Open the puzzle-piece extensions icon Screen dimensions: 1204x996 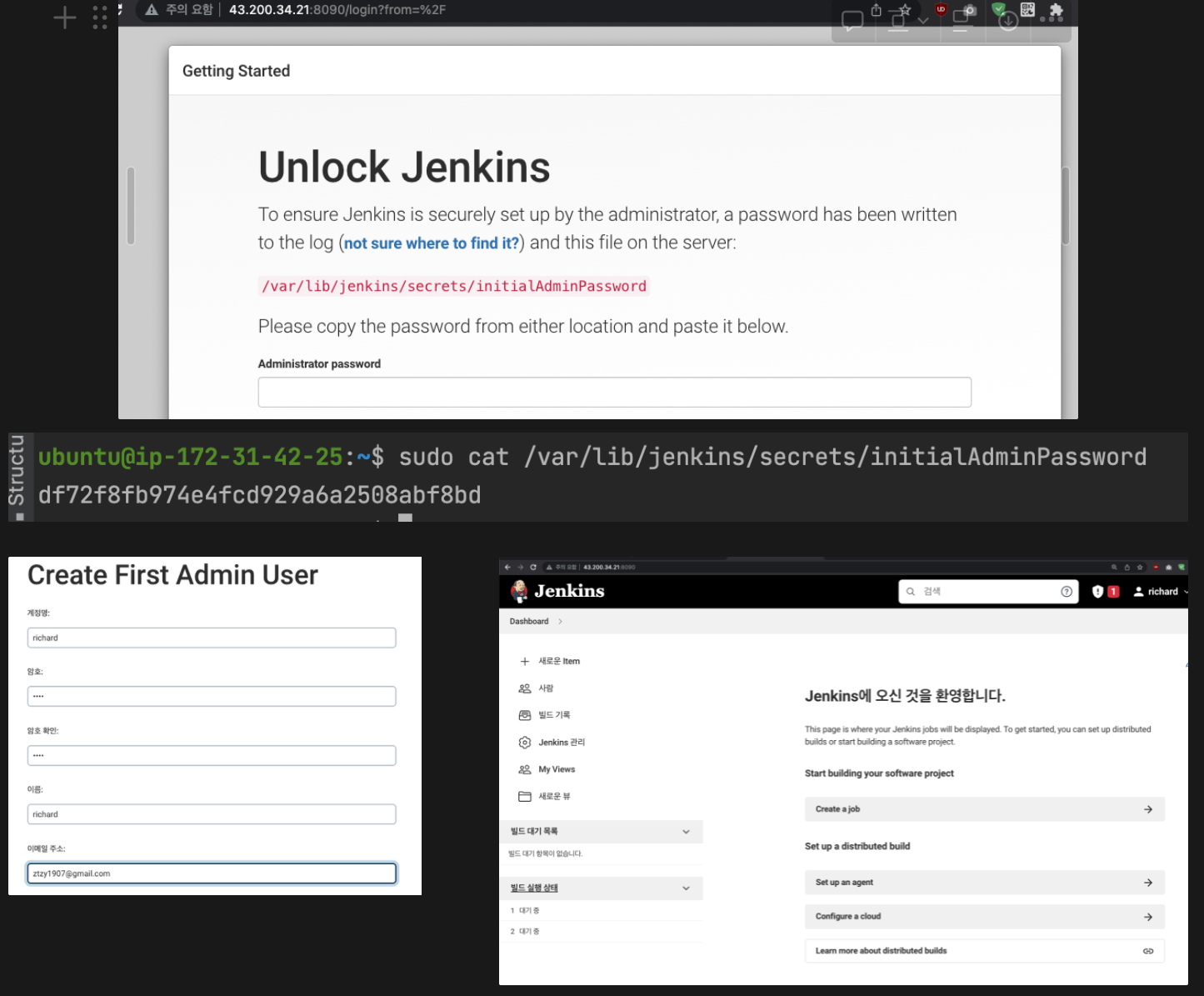pyautogui.click(x=1056, y=11)
